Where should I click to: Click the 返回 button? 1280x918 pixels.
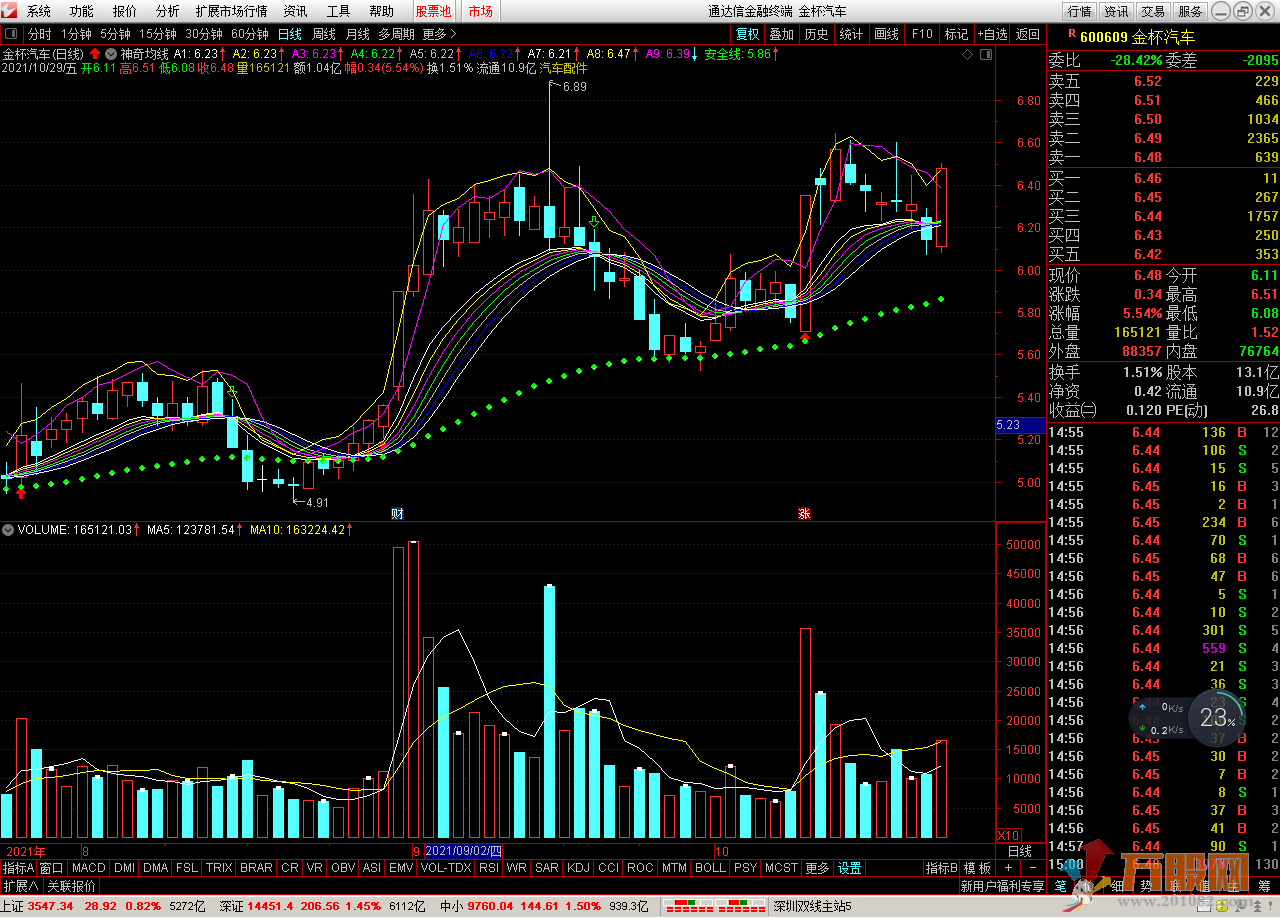[1028, 34]
